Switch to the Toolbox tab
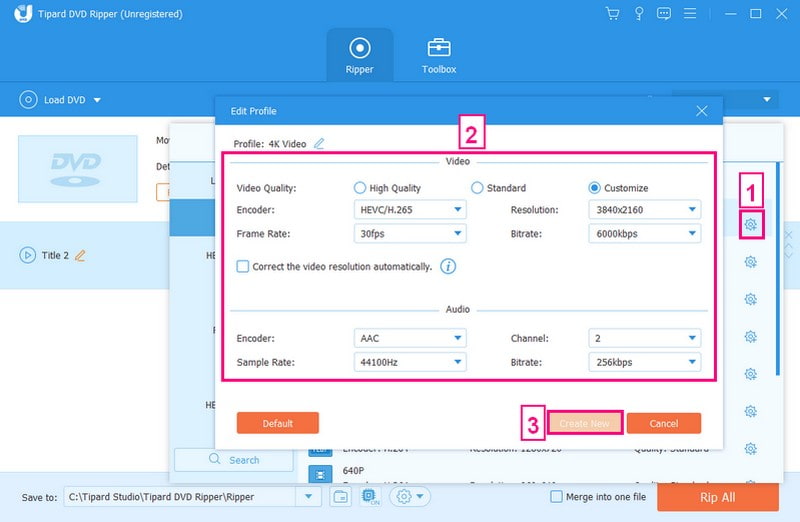 pos(439,55)
